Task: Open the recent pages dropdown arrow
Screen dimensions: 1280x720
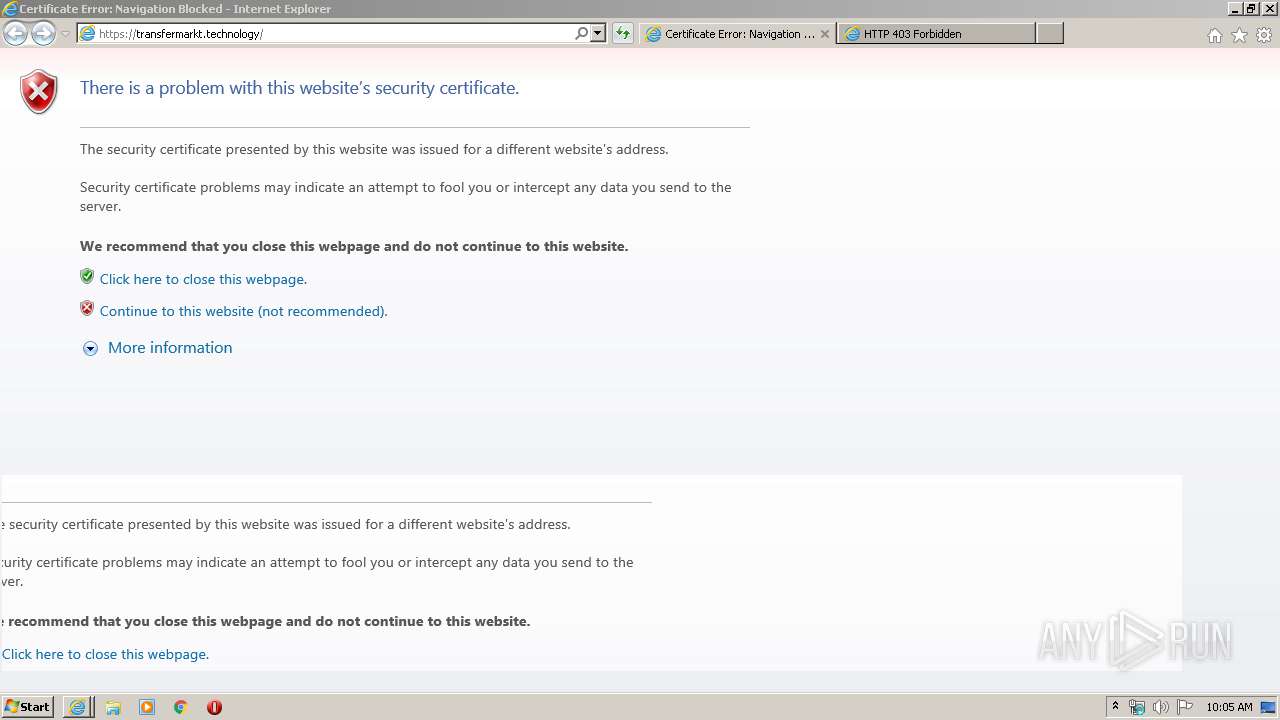Action: [x=65, y=34]
